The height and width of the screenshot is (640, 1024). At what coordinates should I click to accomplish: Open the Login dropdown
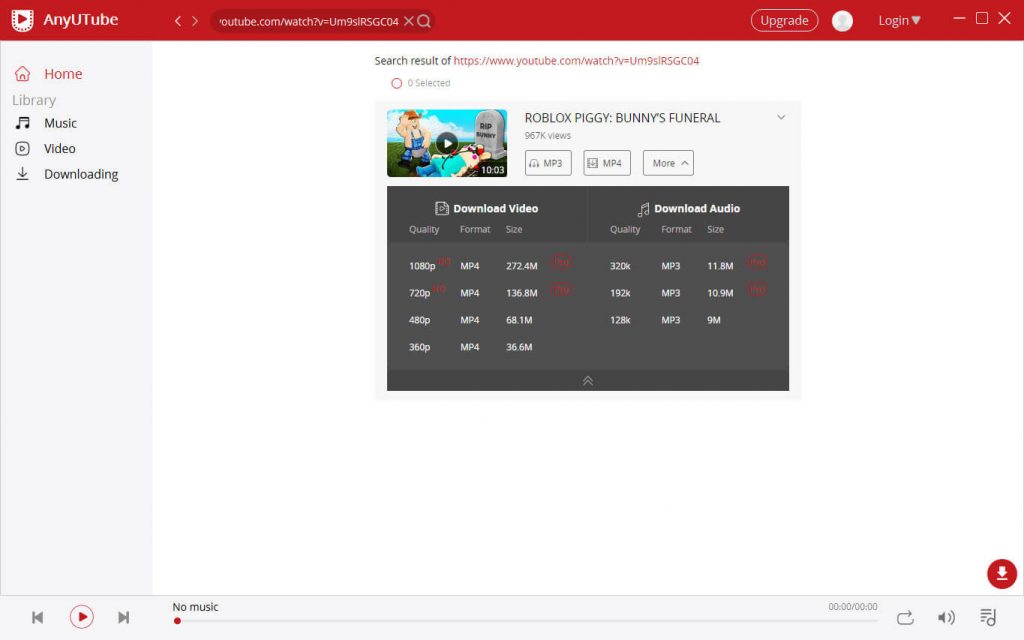(899, 20)
